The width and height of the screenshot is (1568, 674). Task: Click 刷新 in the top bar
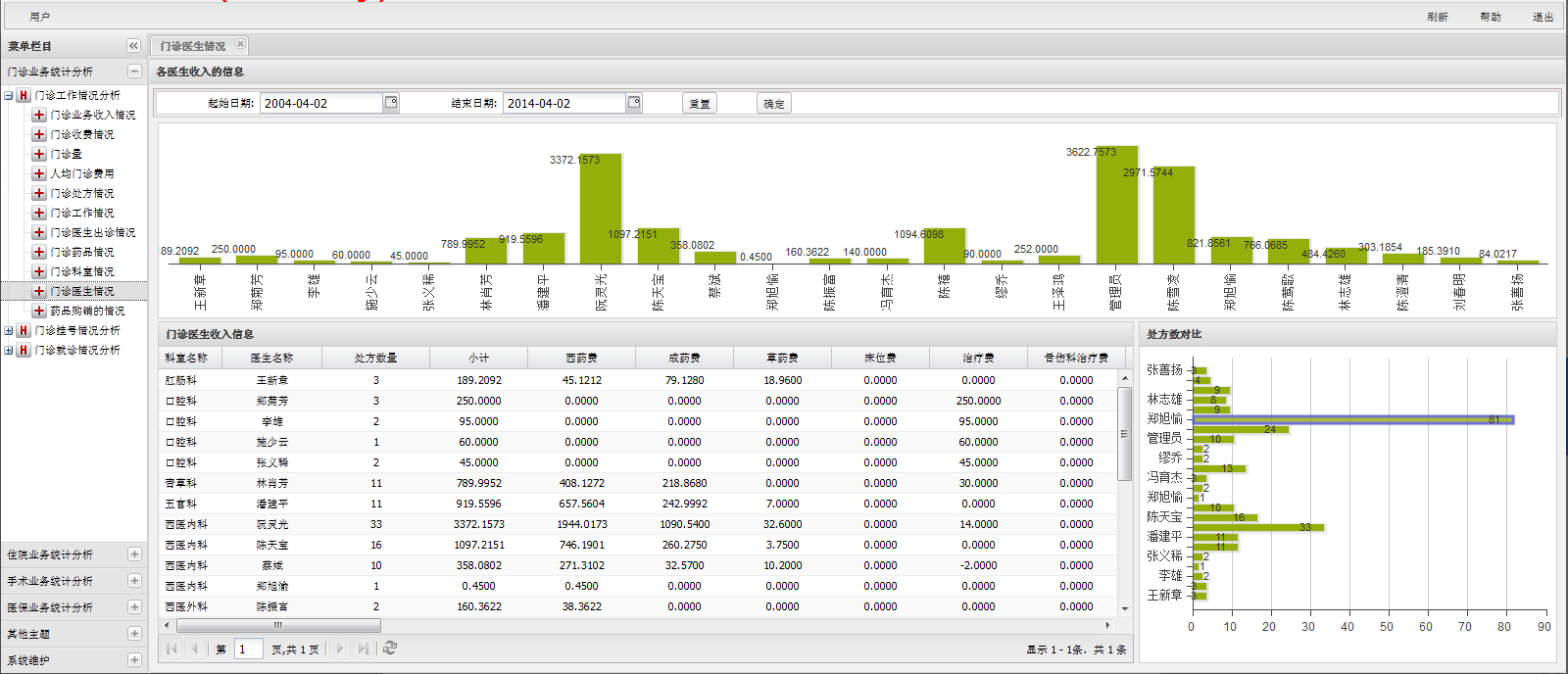click(x=1438, y=17)
